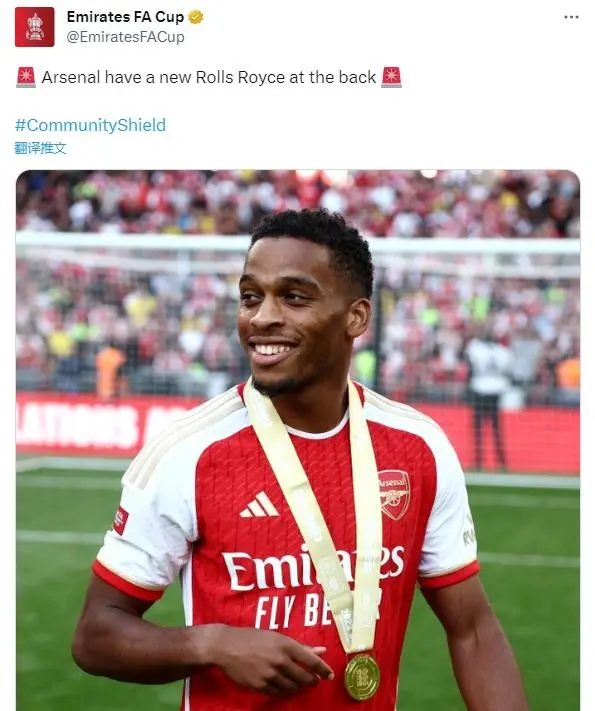Select the tweet text about Rolls Royce
Viewport: 595px width, 711px height.
pos(209,77)
